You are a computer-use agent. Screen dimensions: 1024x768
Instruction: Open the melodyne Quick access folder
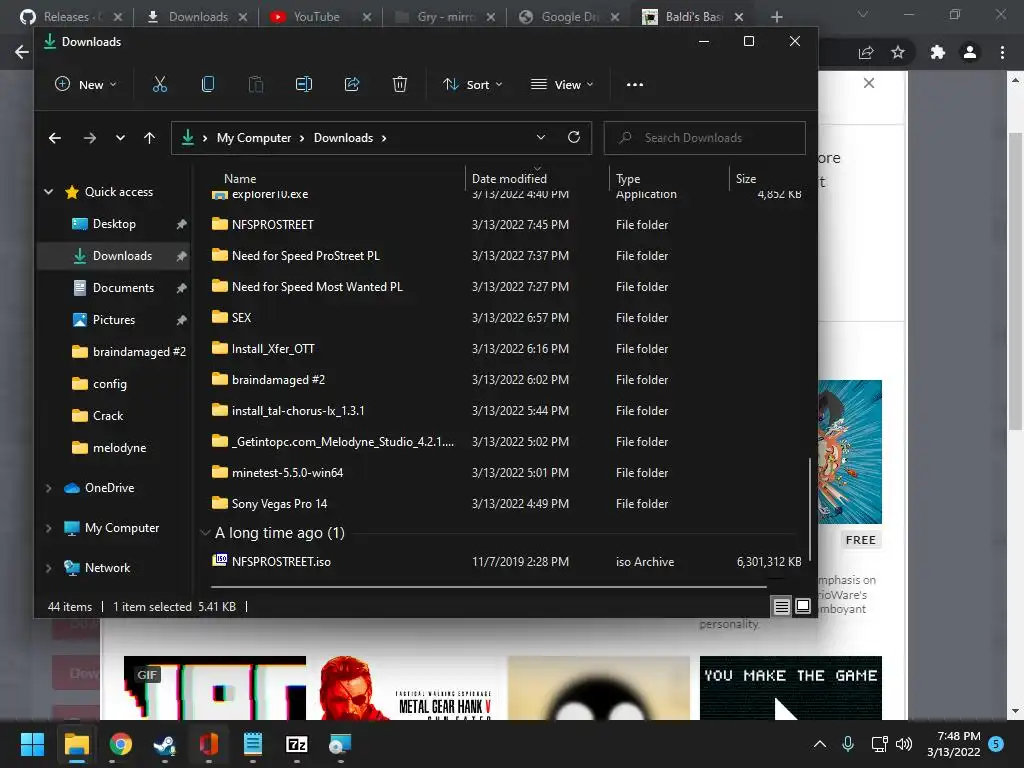(119, 448)
